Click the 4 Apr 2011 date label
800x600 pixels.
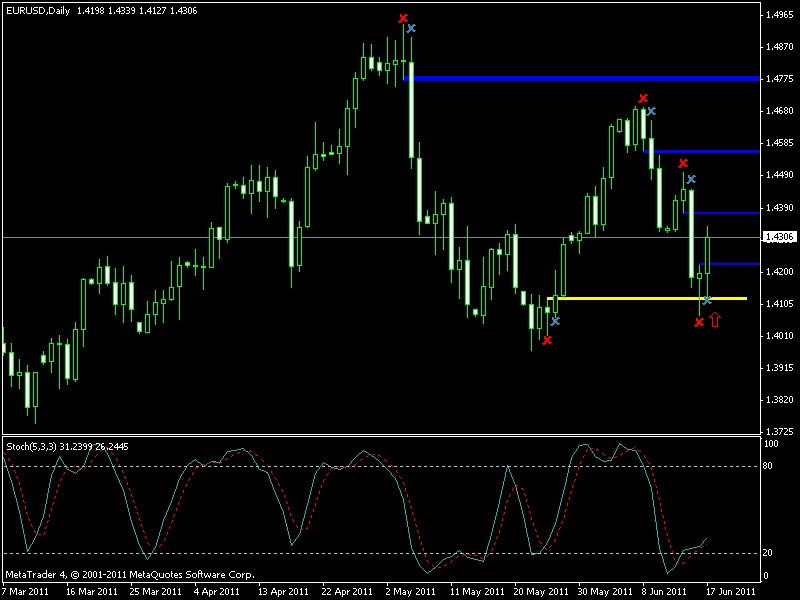tap(217, 592)
